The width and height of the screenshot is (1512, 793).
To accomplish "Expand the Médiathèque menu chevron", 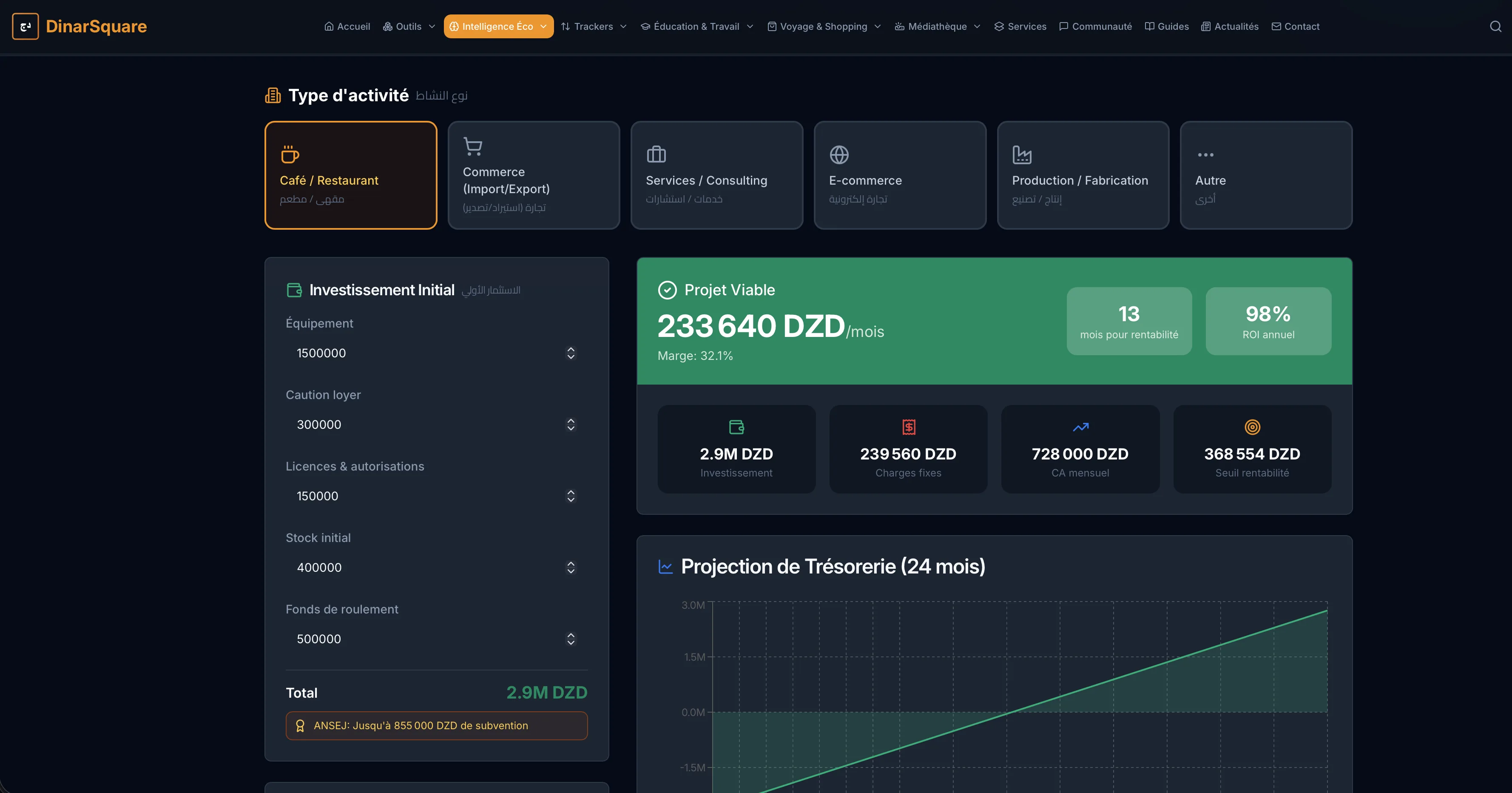I will tap(977, 26).
